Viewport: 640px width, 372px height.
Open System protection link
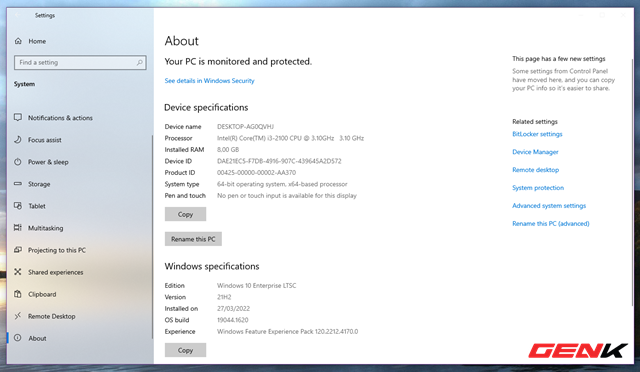click(538, 188)
